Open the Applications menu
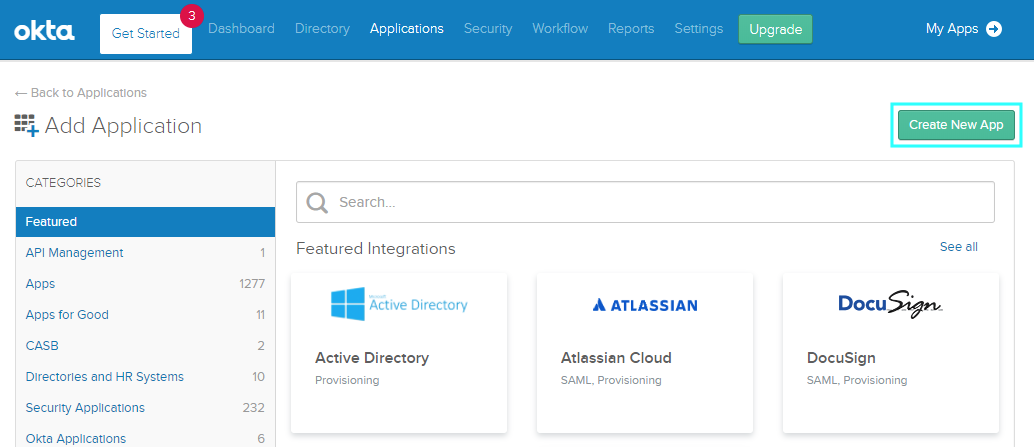 (407, 29)
